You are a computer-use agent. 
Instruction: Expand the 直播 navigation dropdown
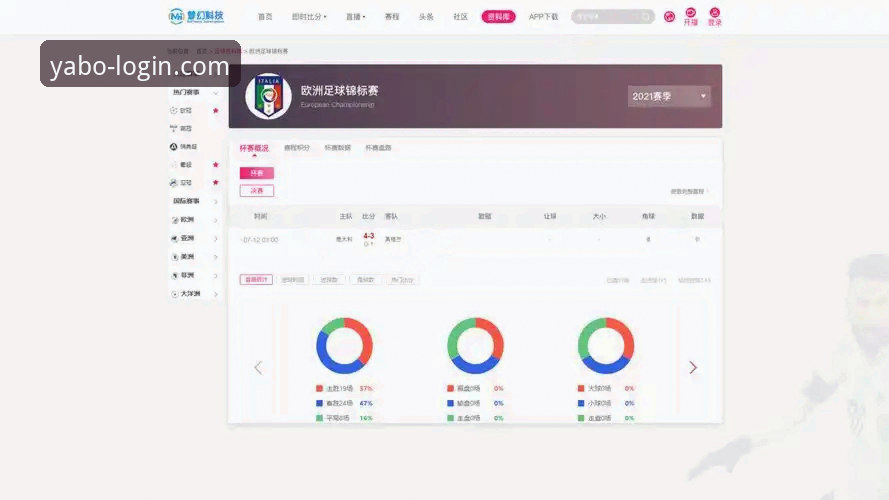click(355, 17)
